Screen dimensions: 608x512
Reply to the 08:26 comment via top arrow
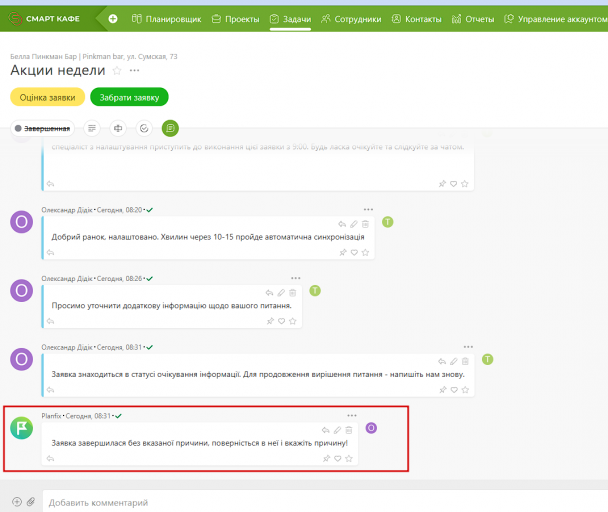tap(269, 293)
